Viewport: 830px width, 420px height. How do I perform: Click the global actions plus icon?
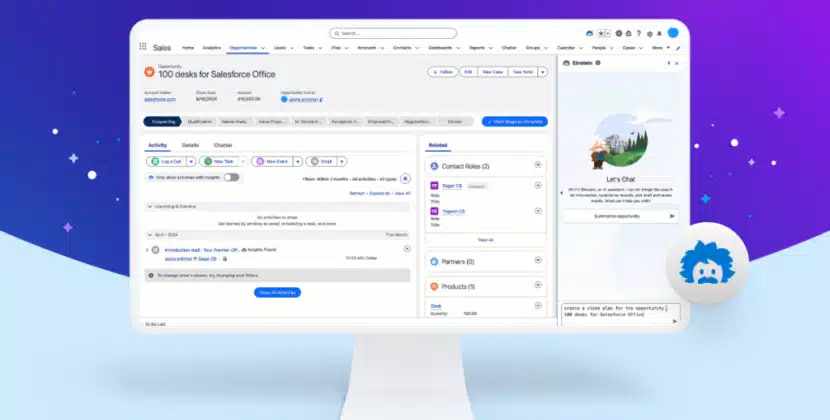(618, 33)
